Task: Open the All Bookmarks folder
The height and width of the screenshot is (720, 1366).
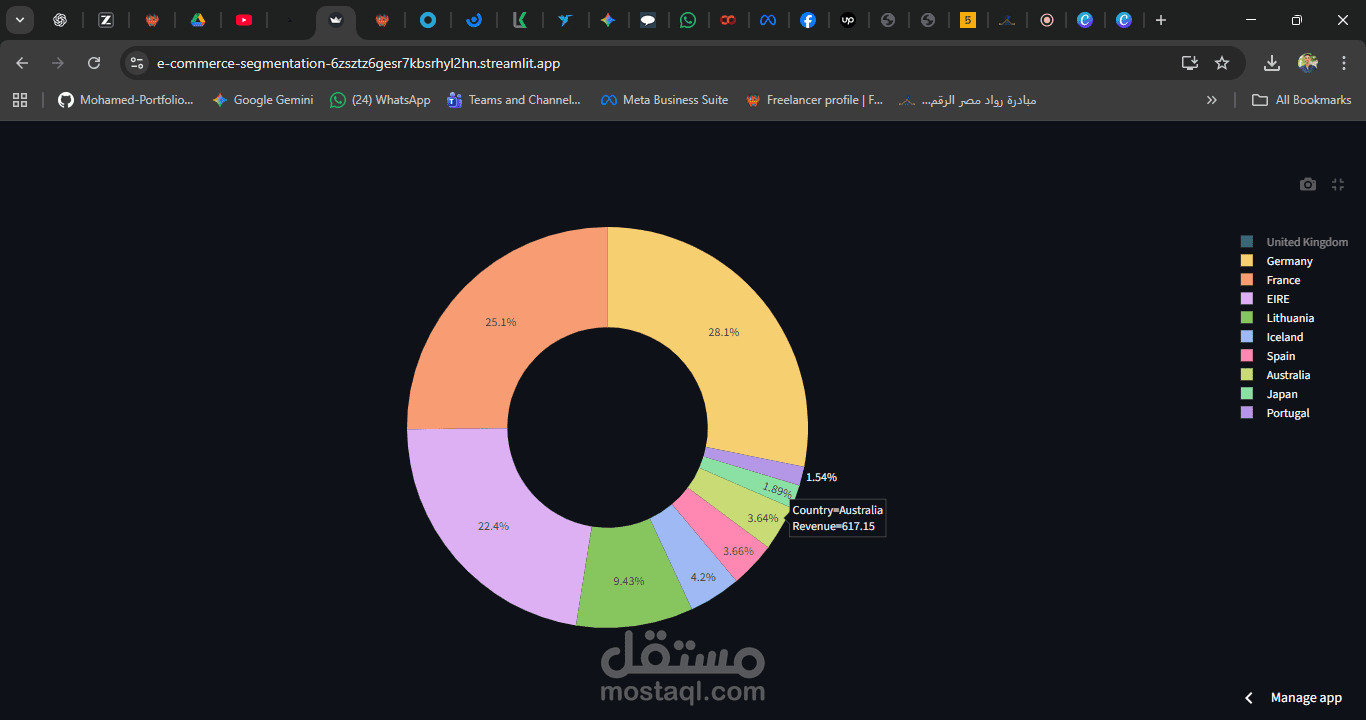Action: tap(1302, 100)
